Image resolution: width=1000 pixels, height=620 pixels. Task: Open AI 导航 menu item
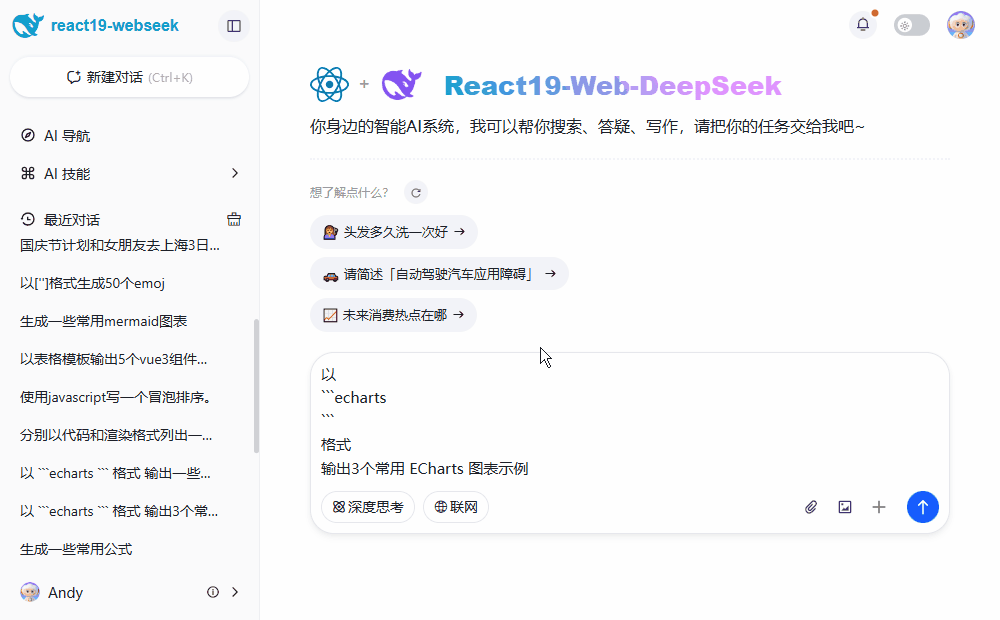tap(129, 135)
